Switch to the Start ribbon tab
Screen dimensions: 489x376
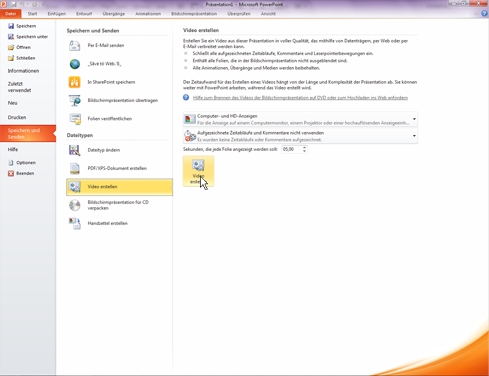[x=32, y=14]
